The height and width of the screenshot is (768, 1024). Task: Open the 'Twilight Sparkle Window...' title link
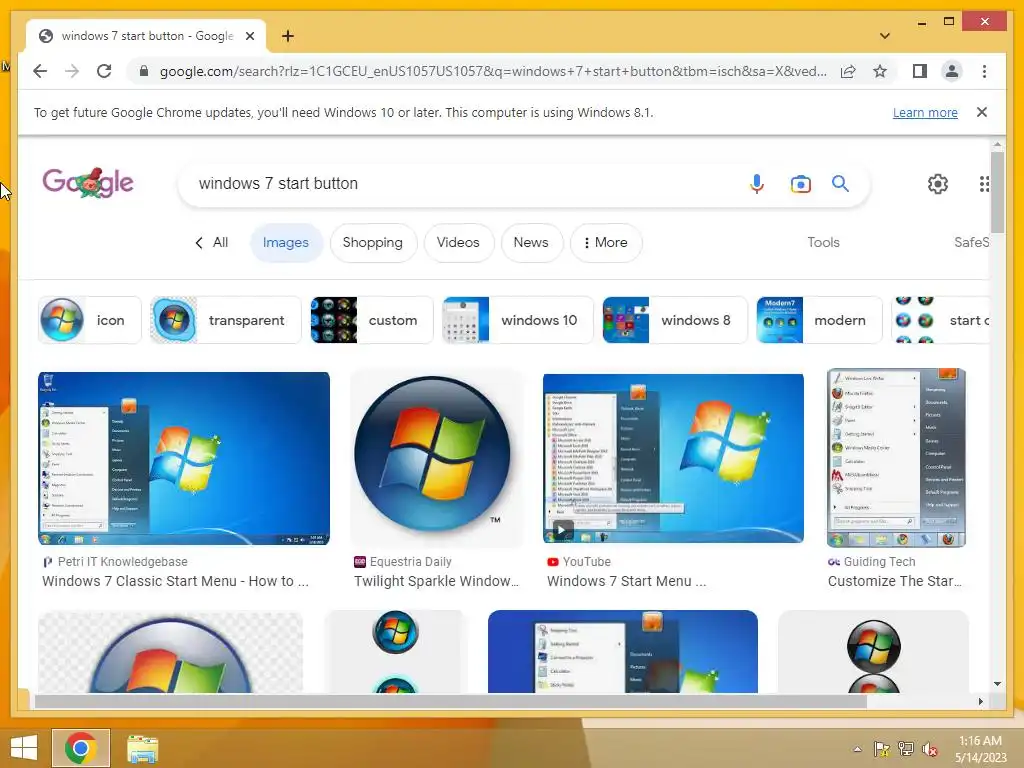pyautogui.click(x=436, y=581)
